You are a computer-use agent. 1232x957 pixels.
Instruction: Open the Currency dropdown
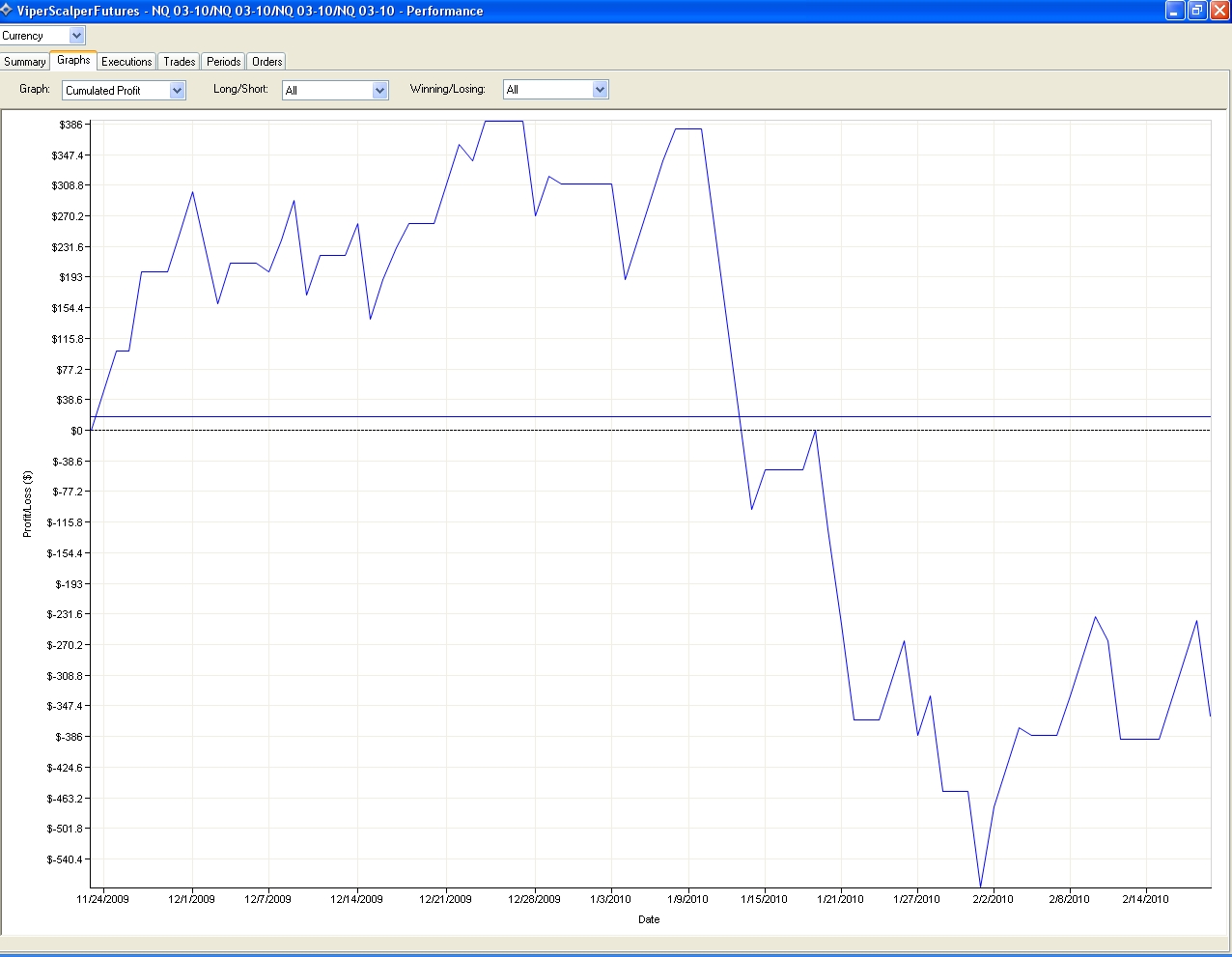point(43,36)
